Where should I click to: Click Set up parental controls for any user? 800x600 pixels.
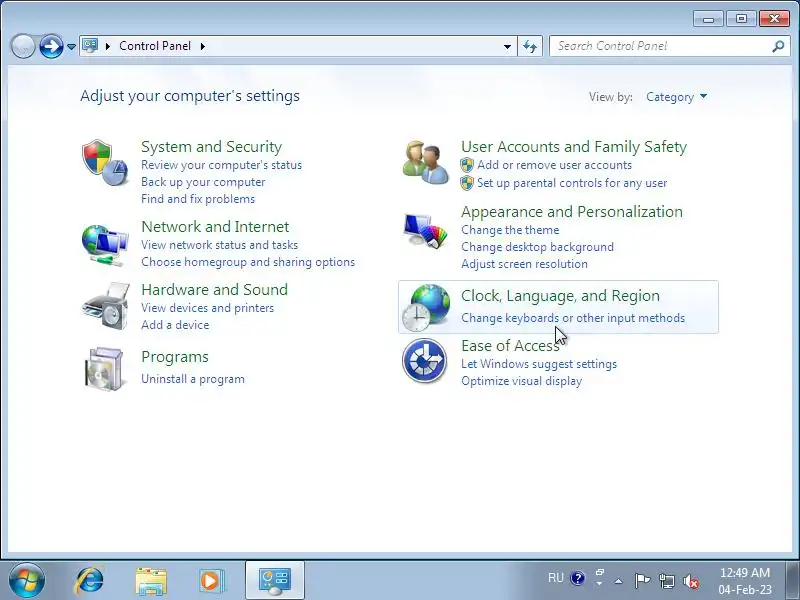coord(572,183)
